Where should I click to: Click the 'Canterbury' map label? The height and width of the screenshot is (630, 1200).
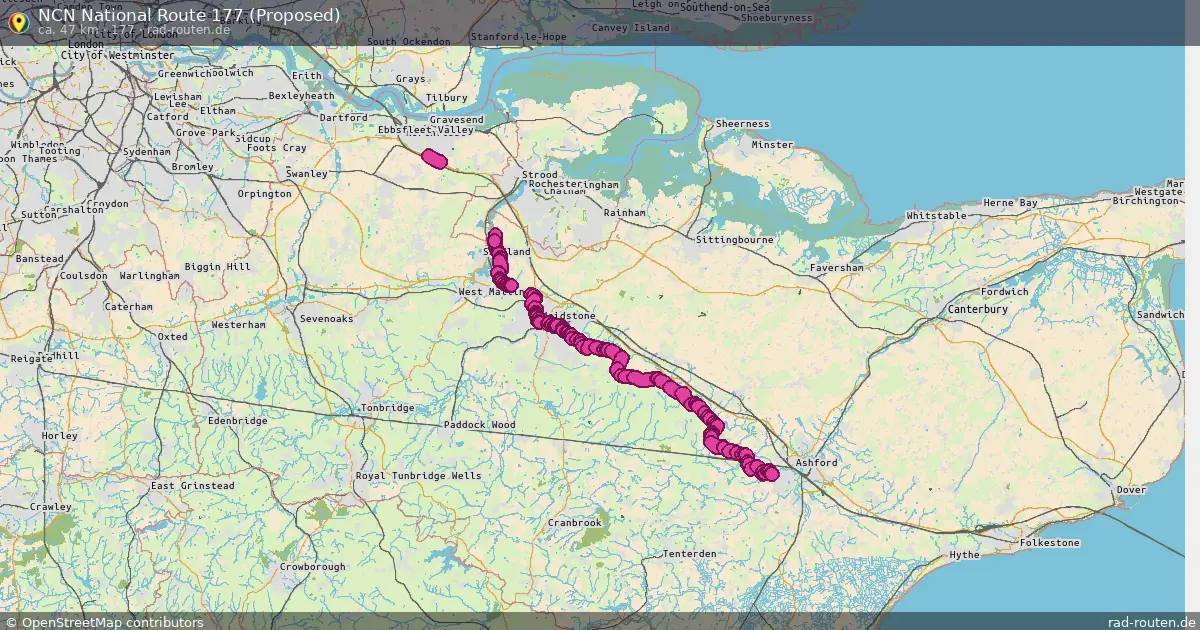(x=978, y=310)
